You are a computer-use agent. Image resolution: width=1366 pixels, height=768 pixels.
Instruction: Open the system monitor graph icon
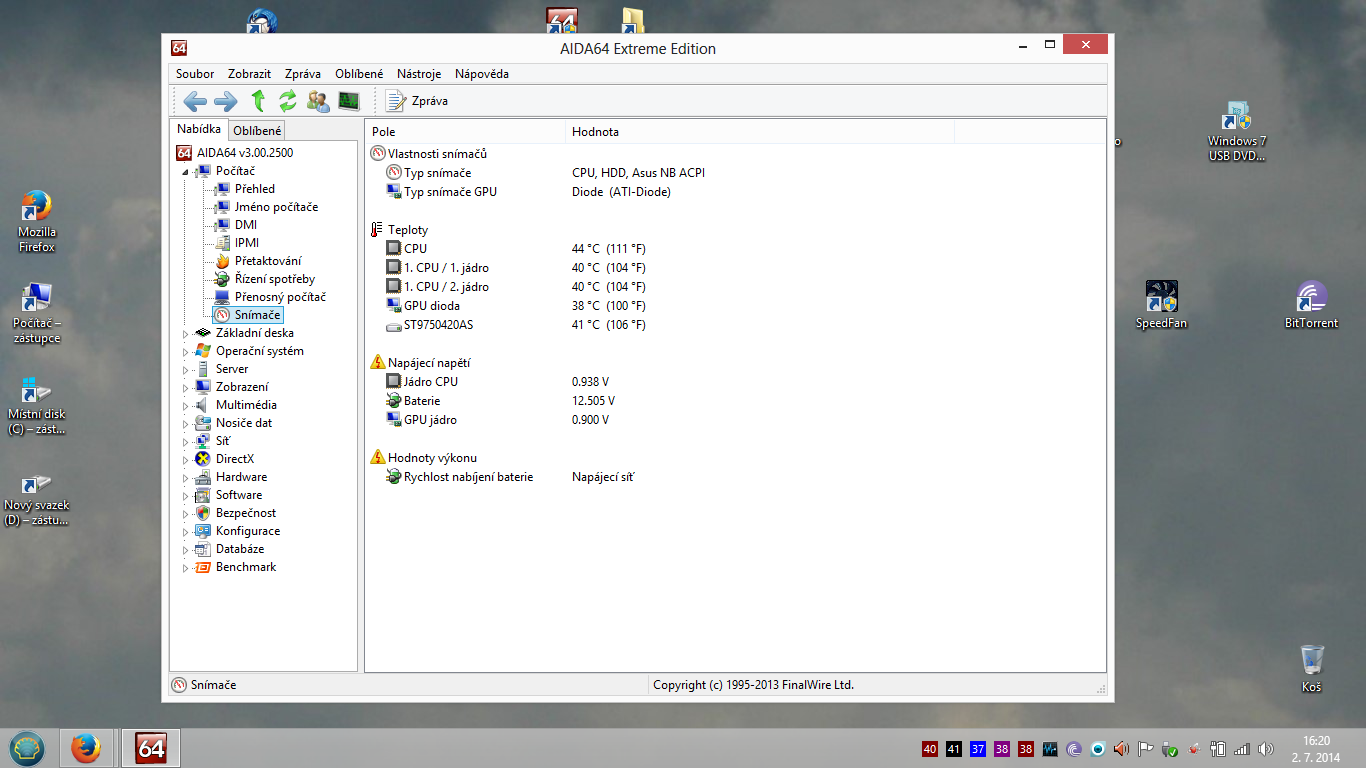348,101
